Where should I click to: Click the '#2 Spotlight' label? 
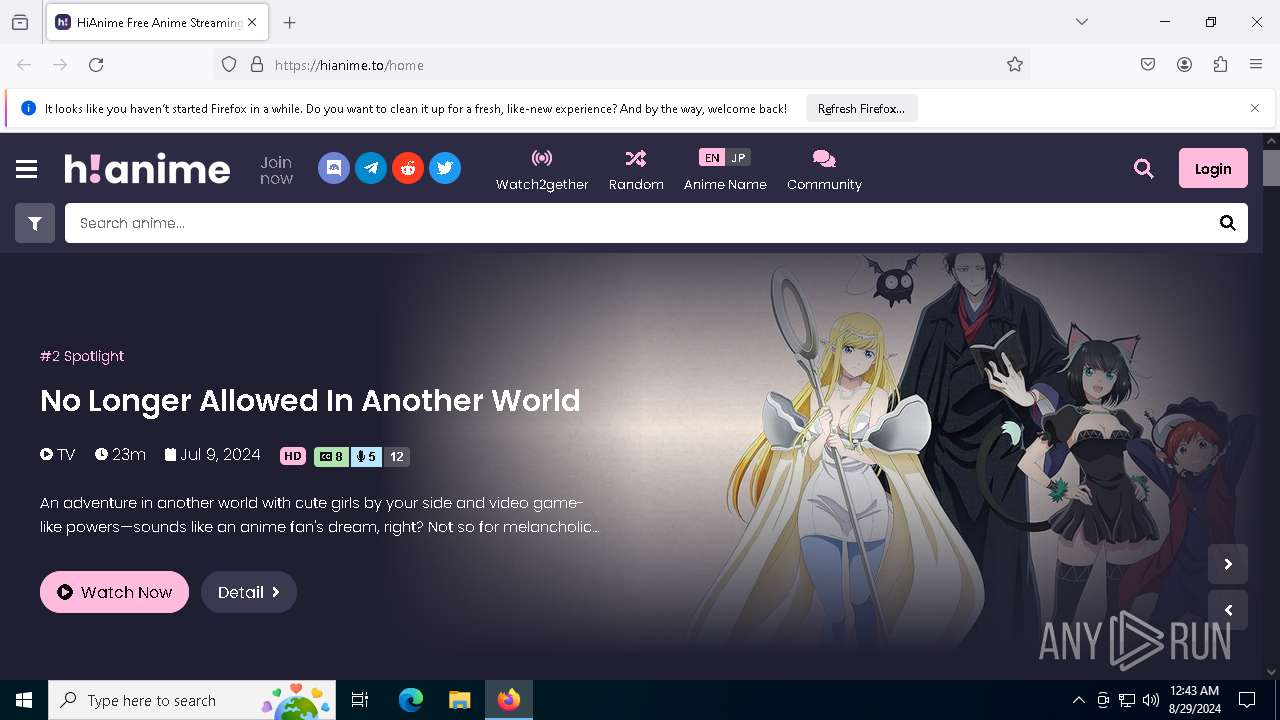[x=82, y=356]
